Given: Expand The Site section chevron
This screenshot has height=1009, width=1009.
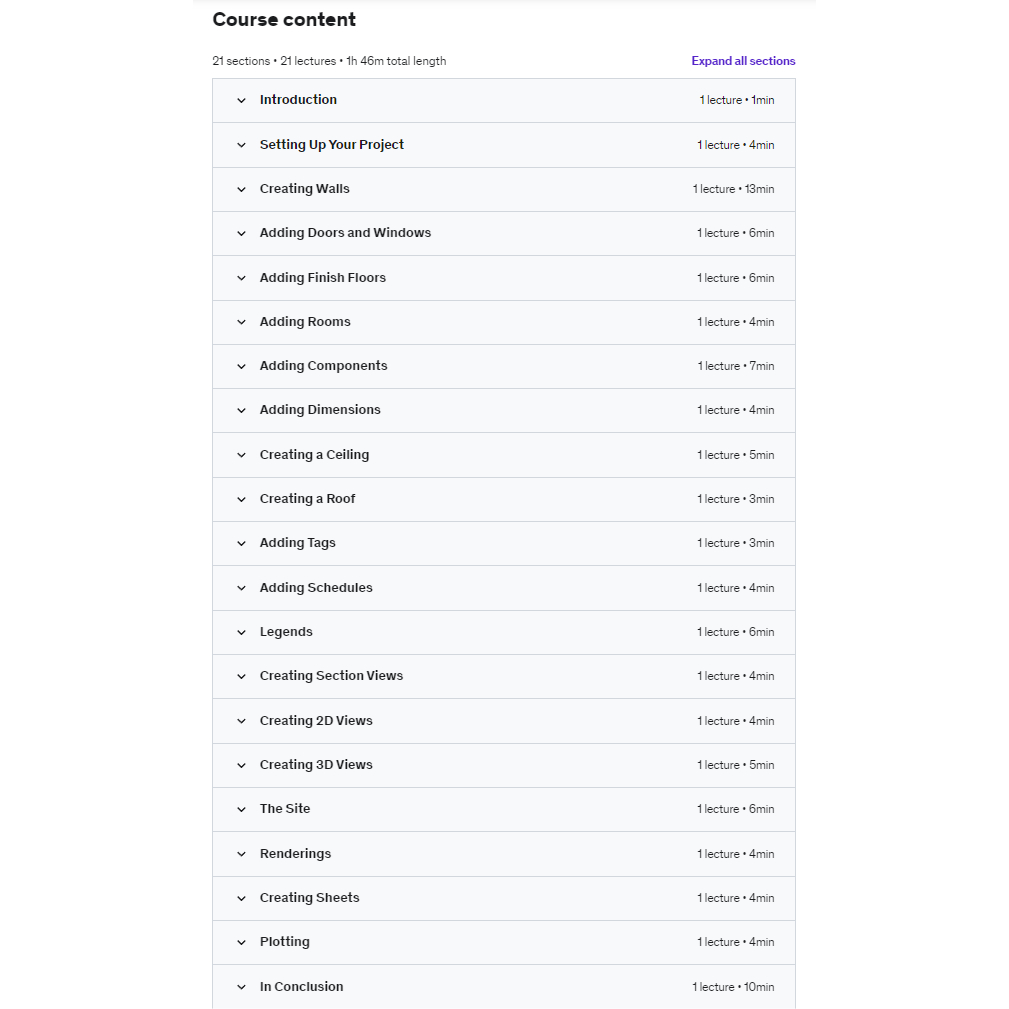Looking at the screenshot, I should point(241,809).
